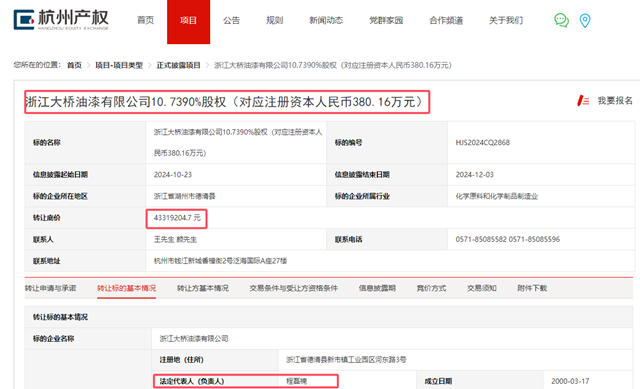
Task: Open the 公告 navigation item
Action: [231, 20]
